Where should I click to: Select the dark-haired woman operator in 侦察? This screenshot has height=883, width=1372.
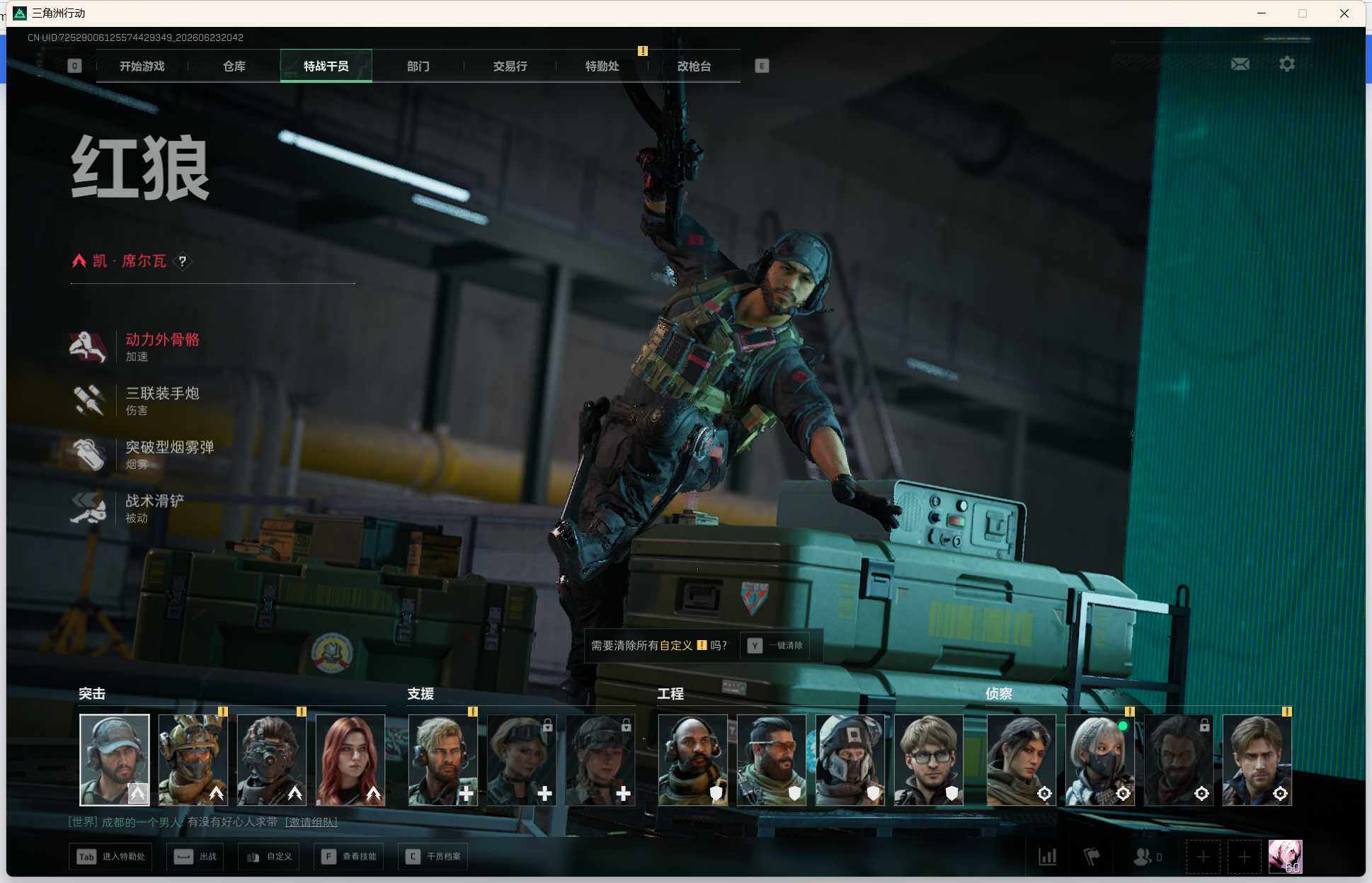click(1022, 760)
